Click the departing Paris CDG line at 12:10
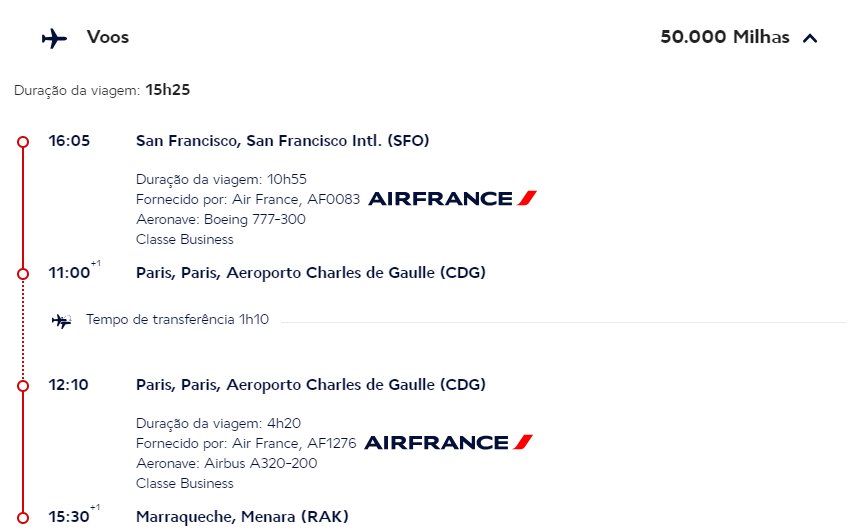 click(x=311, y=385)
